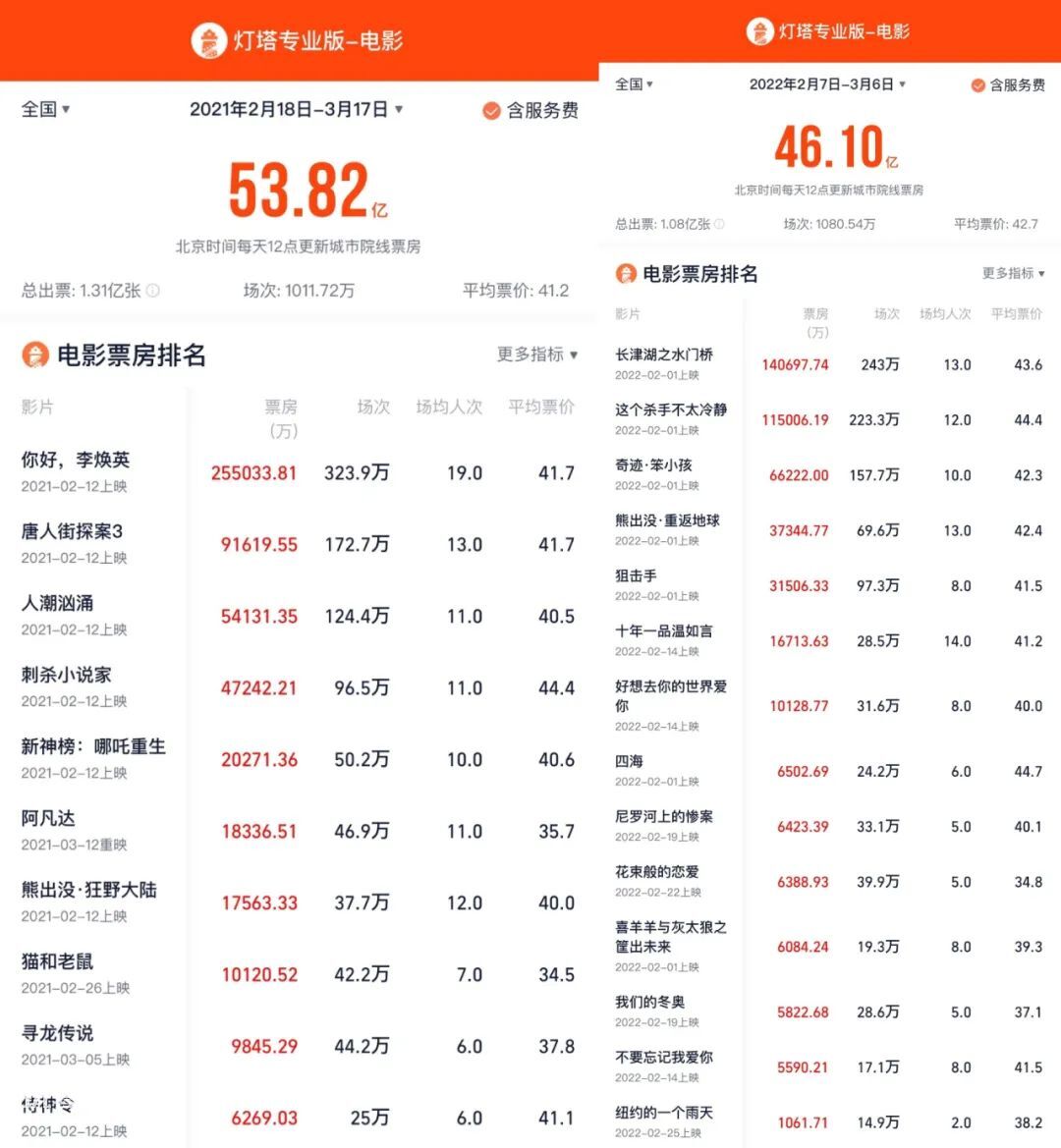Click left panel 平均票价 column header
This screenshot has width=1061, height=1148.
pyautogui.click(x=541, y=408)
